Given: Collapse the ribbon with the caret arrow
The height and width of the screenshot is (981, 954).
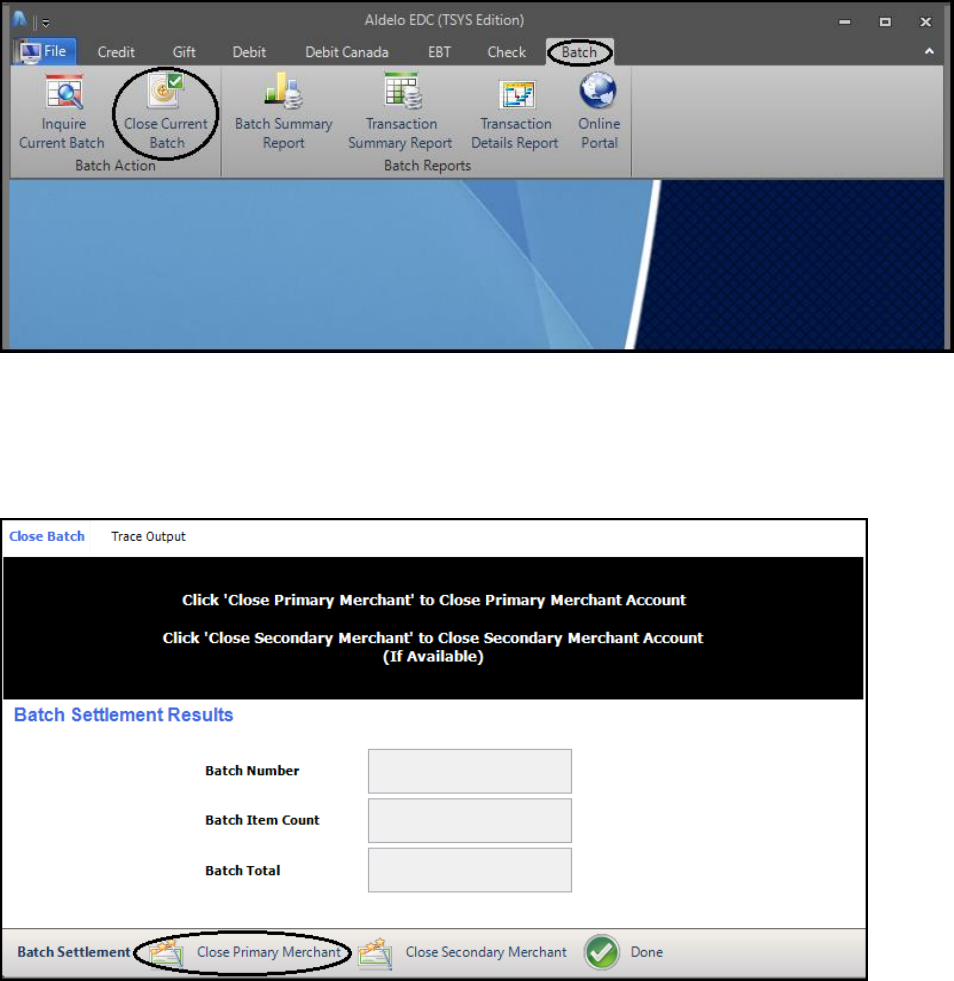Looking at the screenshot, I should (929, 51).
